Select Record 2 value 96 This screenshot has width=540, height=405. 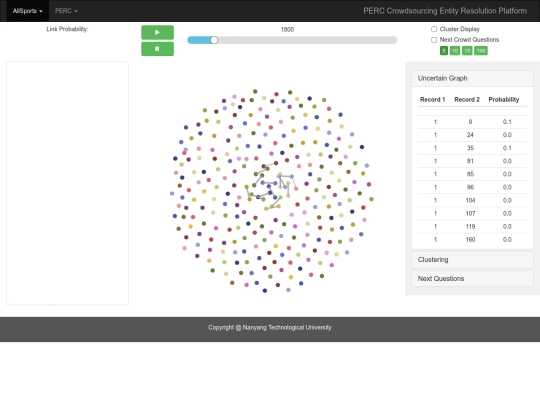470,187
